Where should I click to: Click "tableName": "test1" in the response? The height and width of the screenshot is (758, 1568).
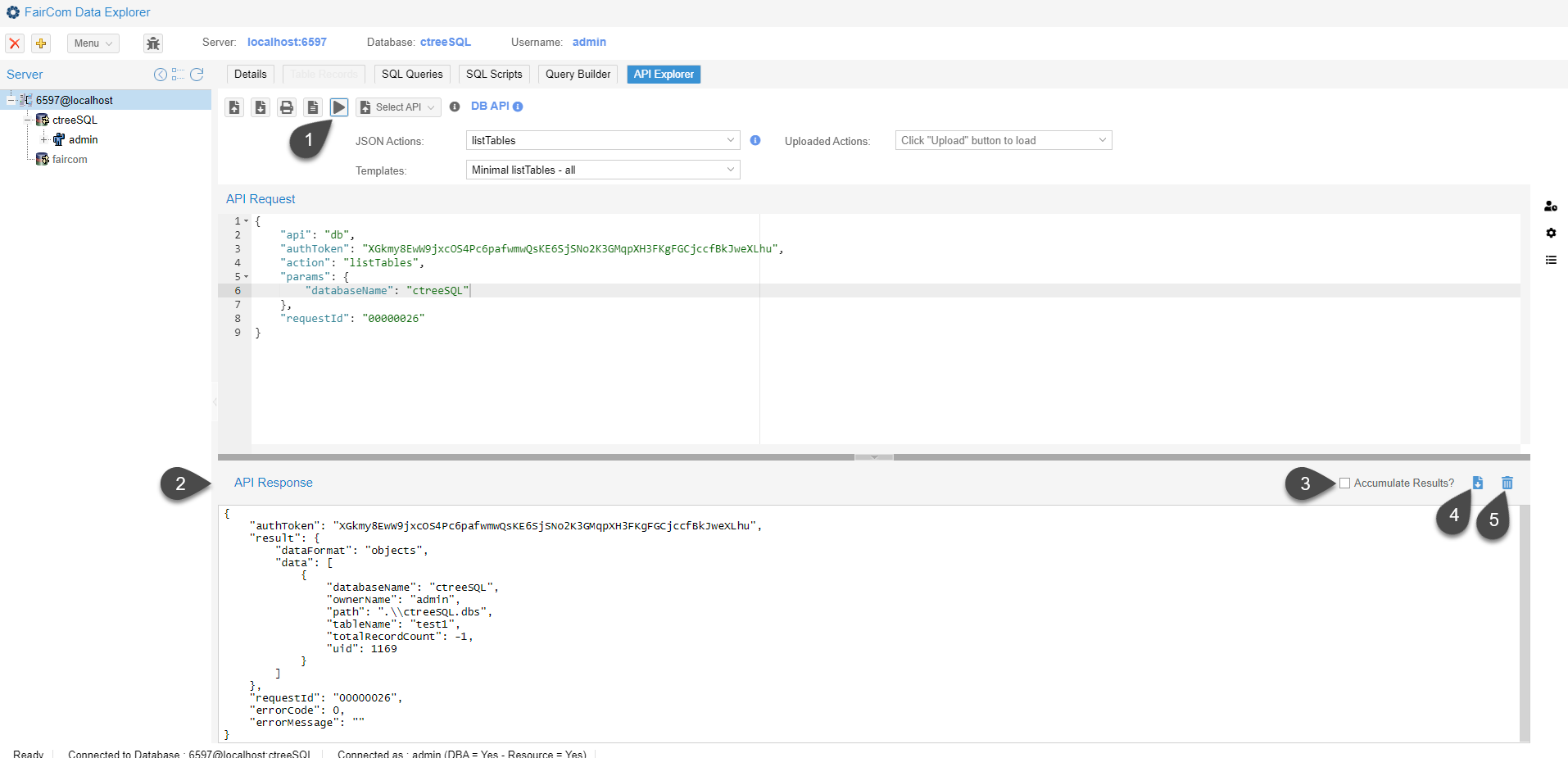pyautogui.click(x=393, y=624)
